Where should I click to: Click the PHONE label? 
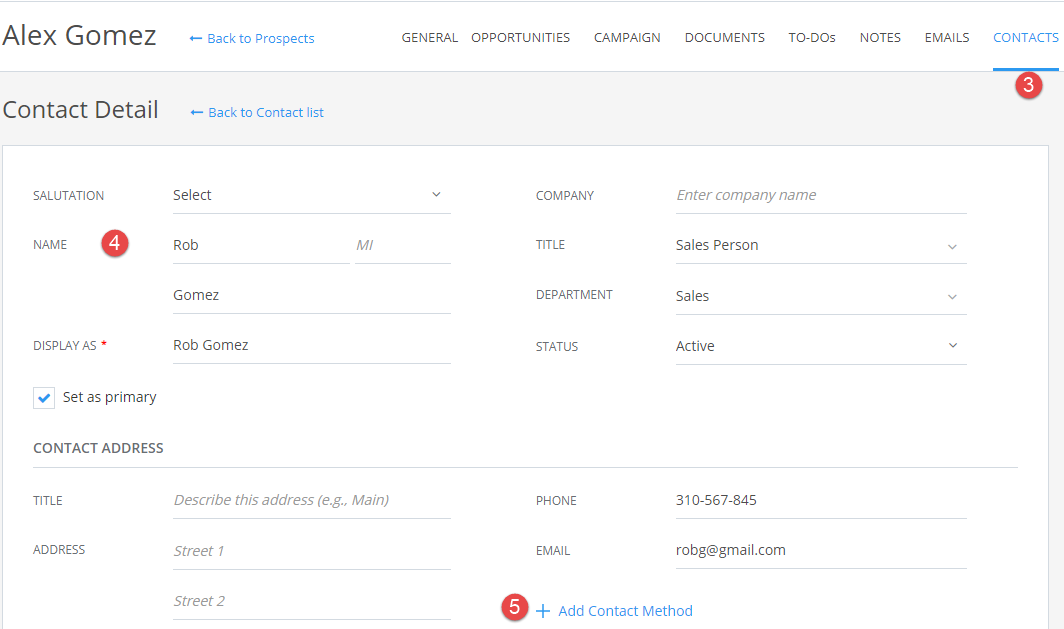coord(556,501)
